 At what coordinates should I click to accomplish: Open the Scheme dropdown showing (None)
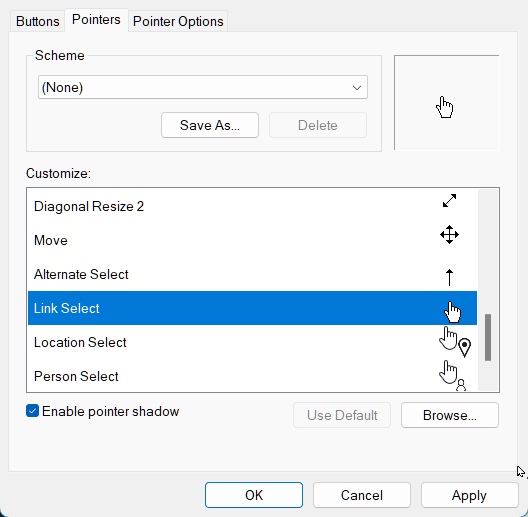[203, 87]
